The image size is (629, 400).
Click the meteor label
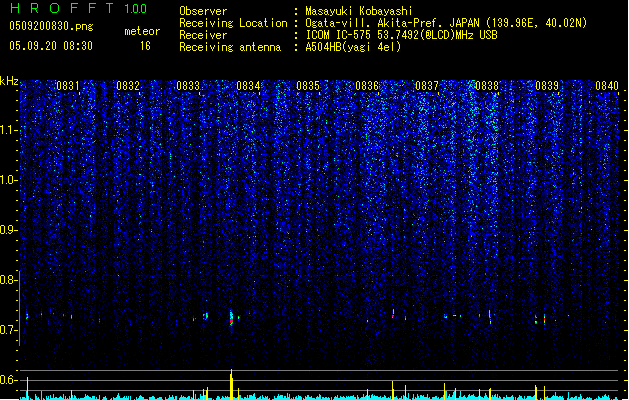pyautogui.click(x=142, y=31)
